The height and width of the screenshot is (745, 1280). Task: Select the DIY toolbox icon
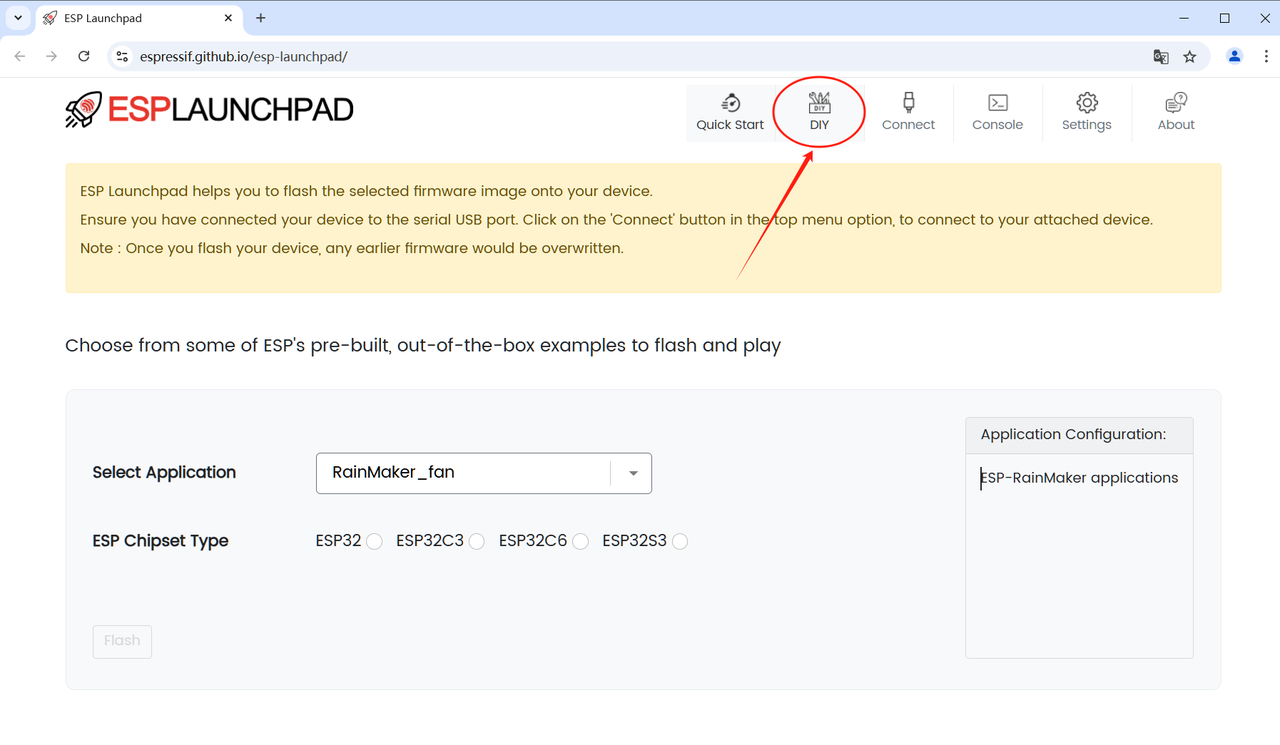pyautogui.click(x=819, y=102)
